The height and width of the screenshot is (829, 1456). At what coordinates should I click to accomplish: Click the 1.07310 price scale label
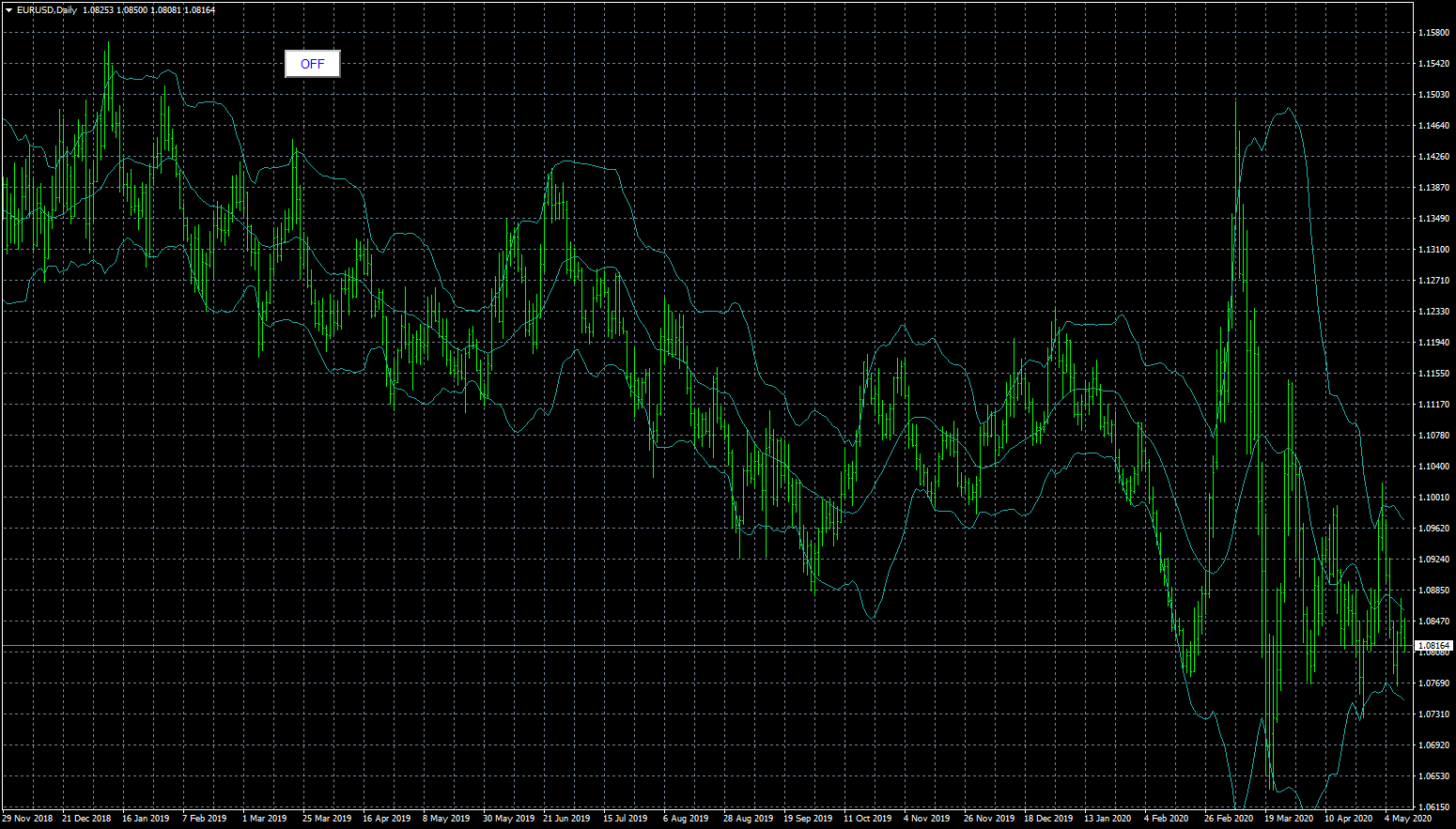(1434, 714)
